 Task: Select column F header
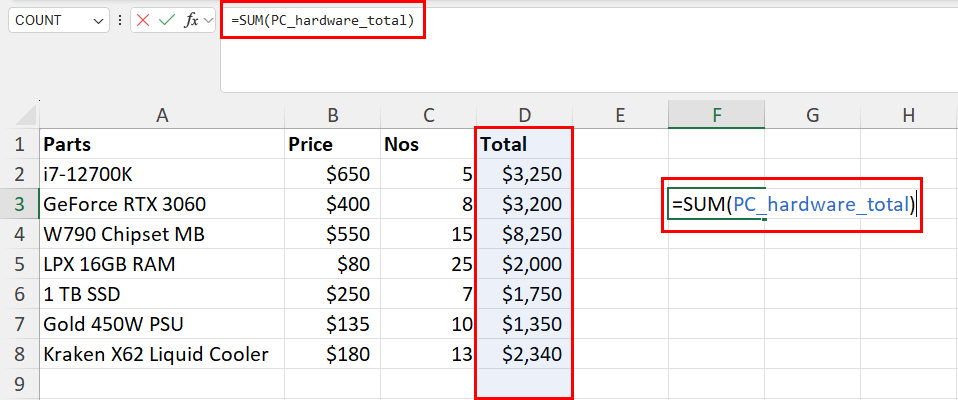pyautogui.click(x=716, y=115)
